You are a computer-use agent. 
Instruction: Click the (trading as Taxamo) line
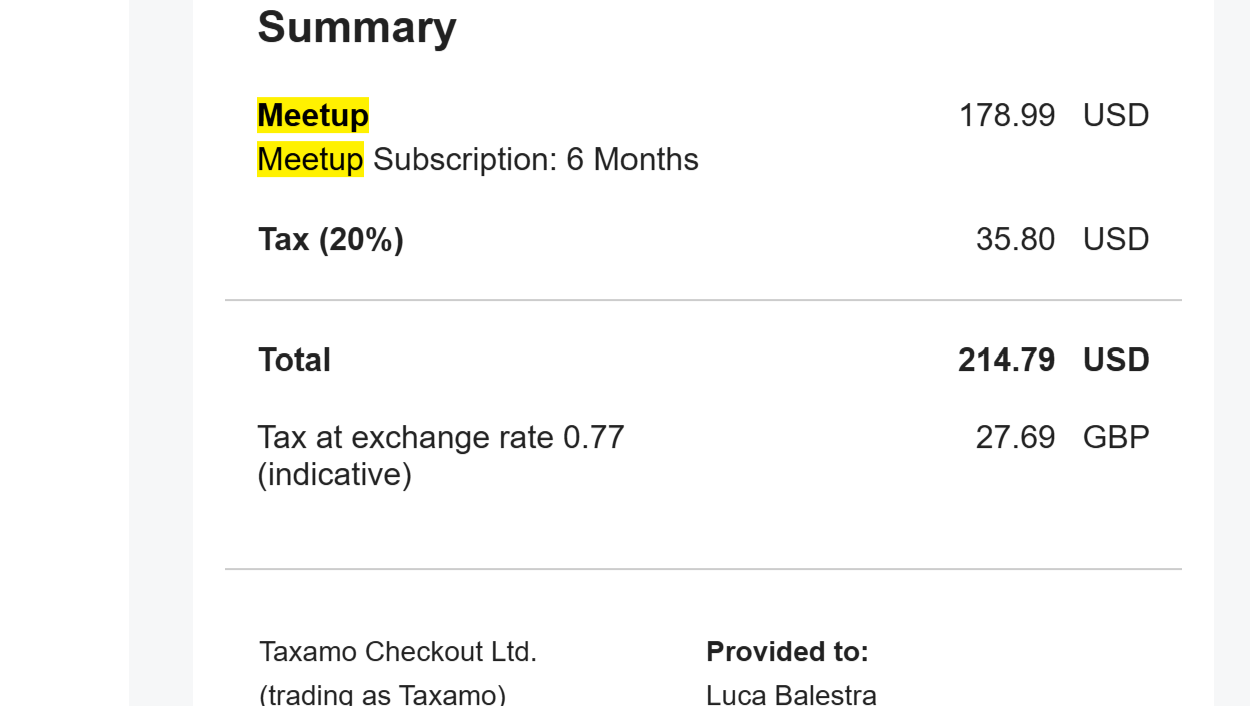point(382,694)
